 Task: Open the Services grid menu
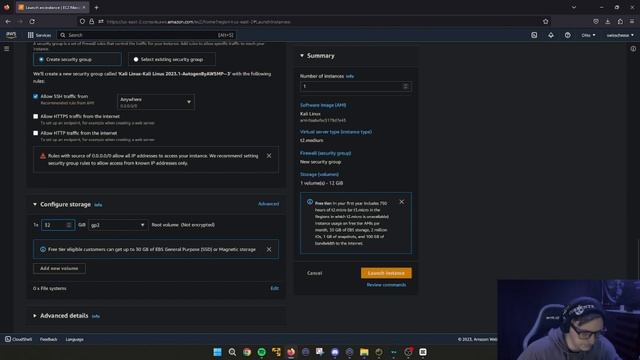[x=39, y=35]
